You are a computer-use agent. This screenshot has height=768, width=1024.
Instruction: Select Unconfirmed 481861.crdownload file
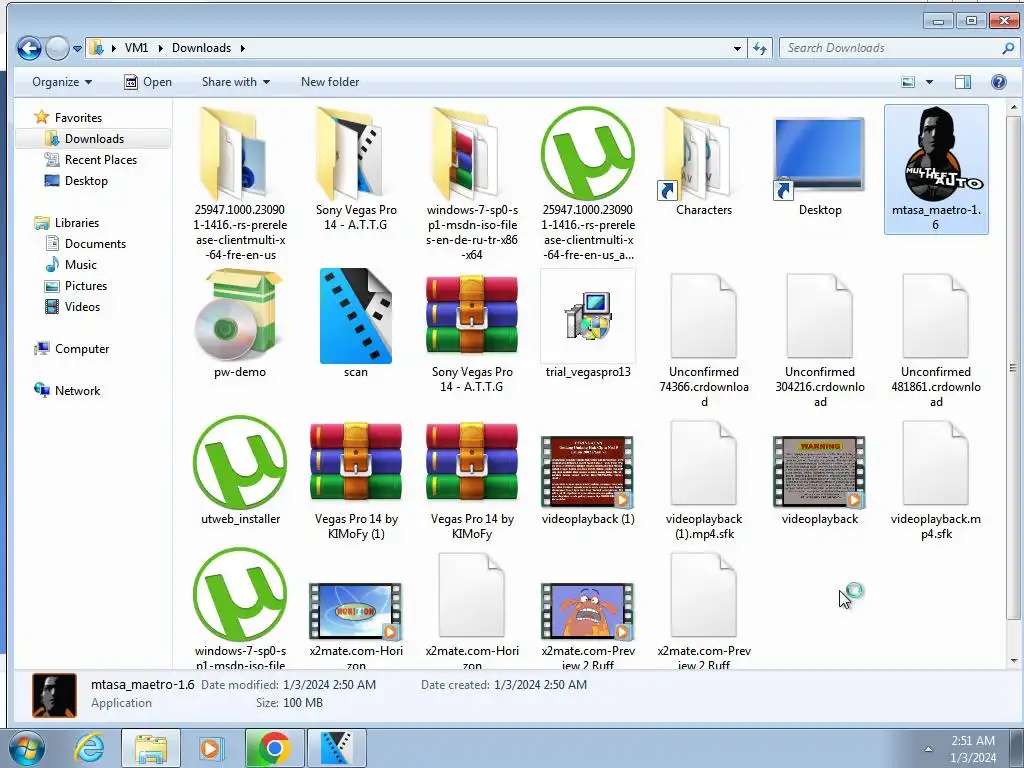point(936,316)
